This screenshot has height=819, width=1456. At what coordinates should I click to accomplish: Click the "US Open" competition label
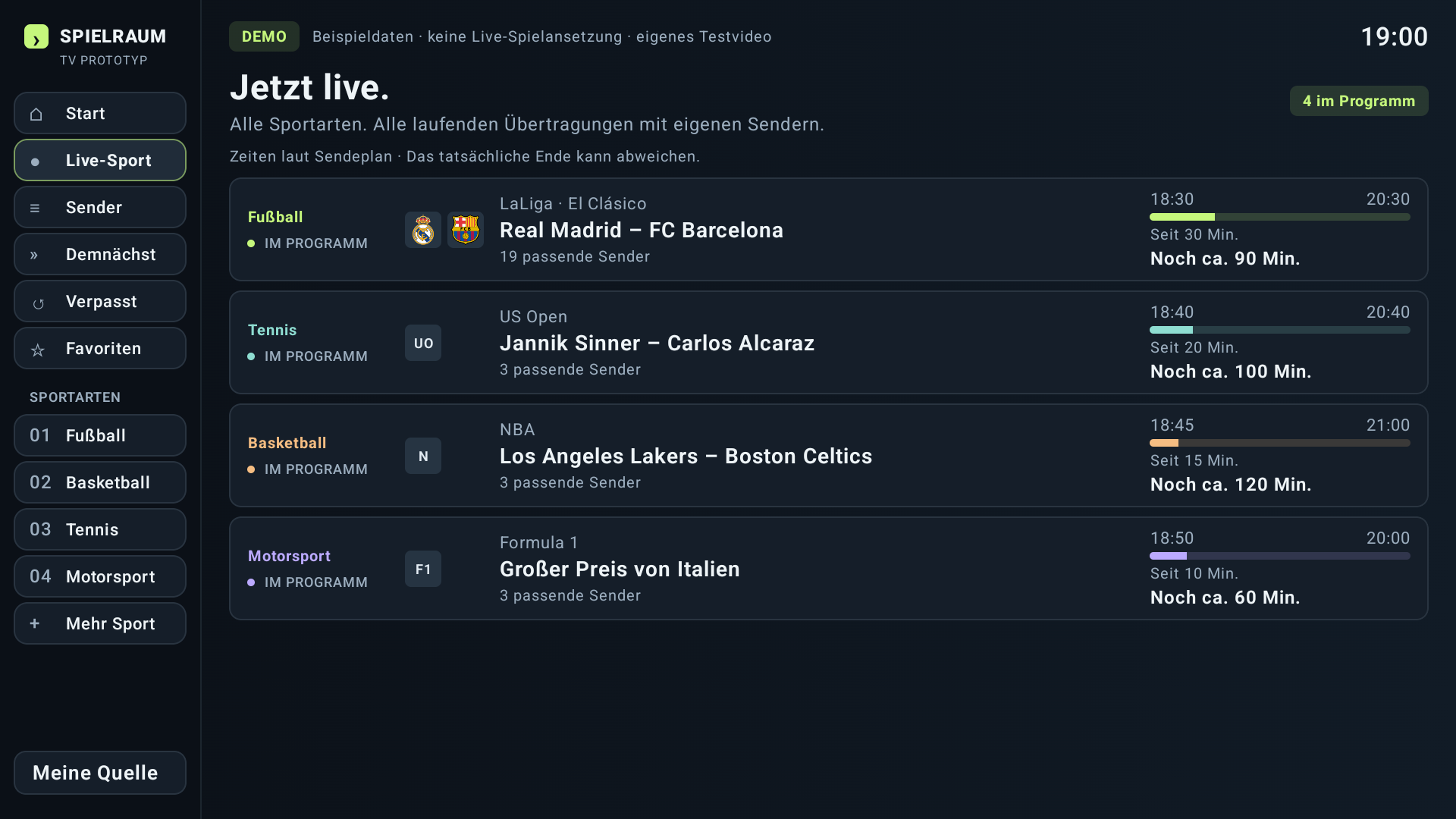(x=533, y=316)
